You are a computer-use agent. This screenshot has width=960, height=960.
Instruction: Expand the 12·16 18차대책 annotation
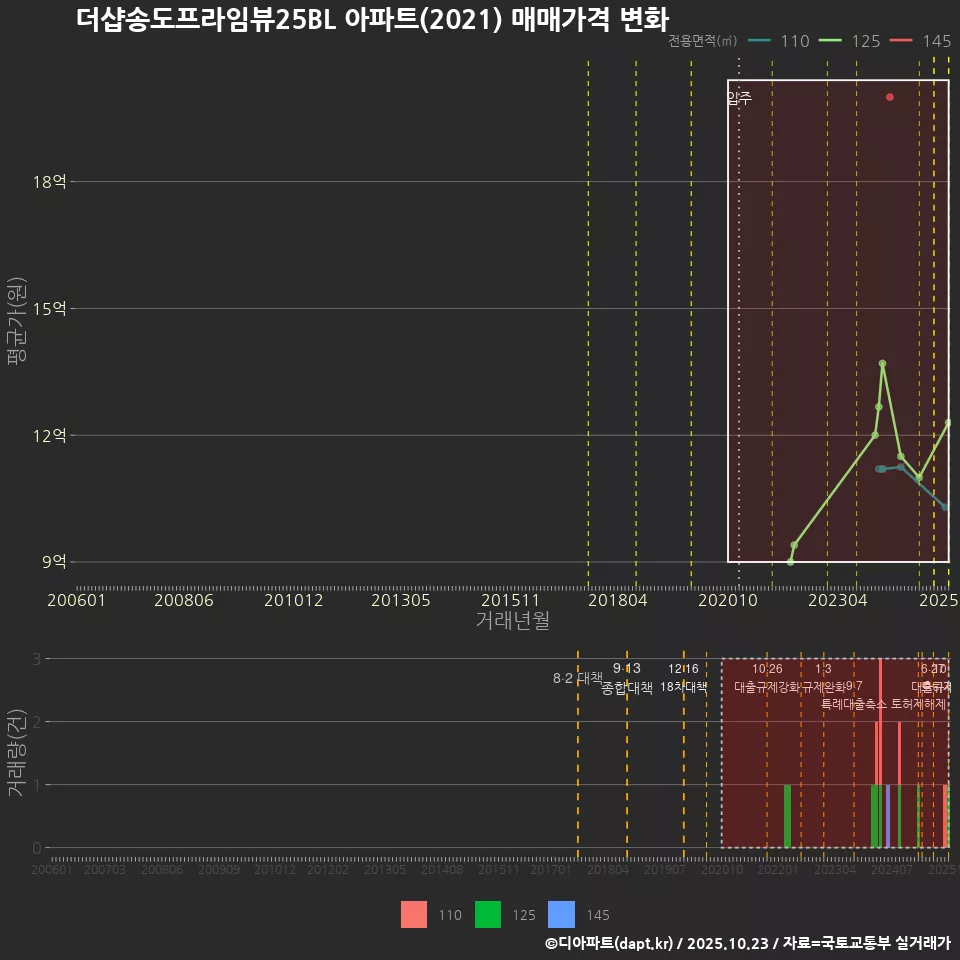(682, 676)
